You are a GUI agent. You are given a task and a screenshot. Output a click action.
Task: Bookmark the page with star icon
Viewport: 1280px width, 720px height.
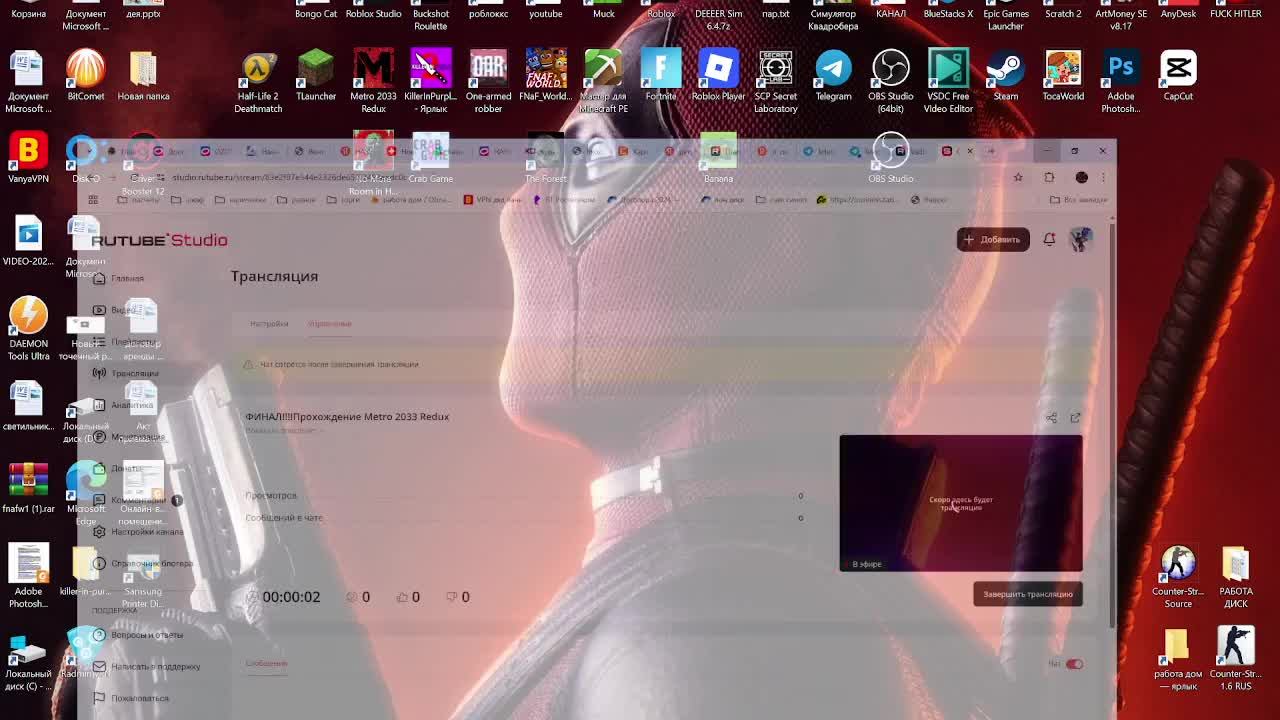1018,177
